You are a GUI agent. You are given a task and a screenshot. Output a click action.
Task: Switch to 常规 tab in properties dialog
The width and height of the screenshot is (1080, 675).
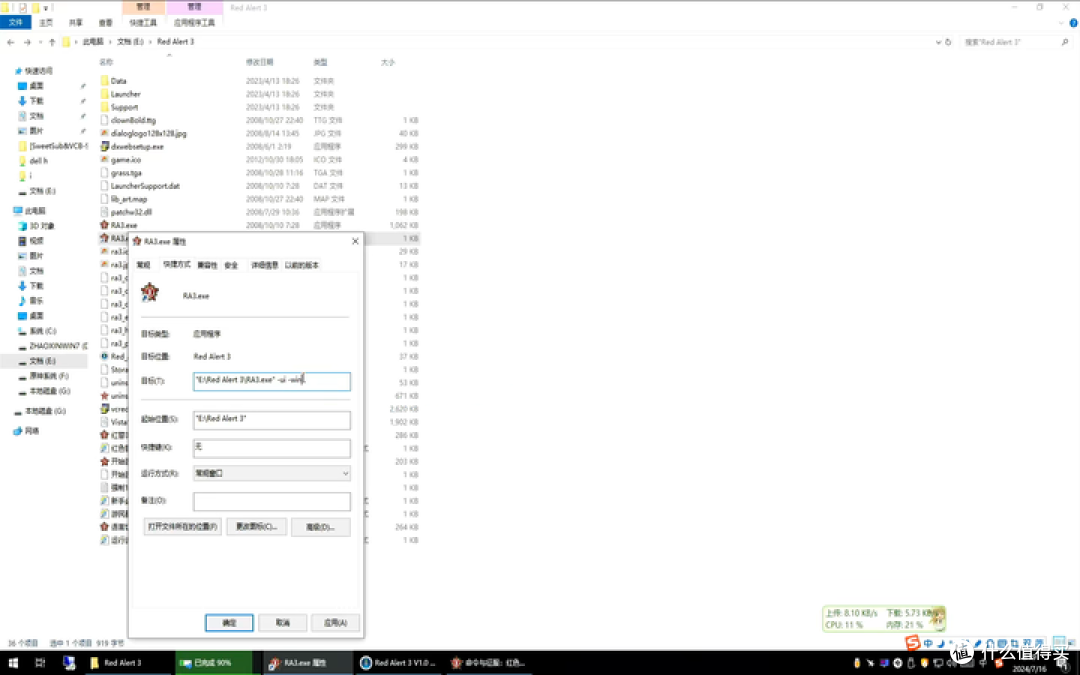coord(143,265)
